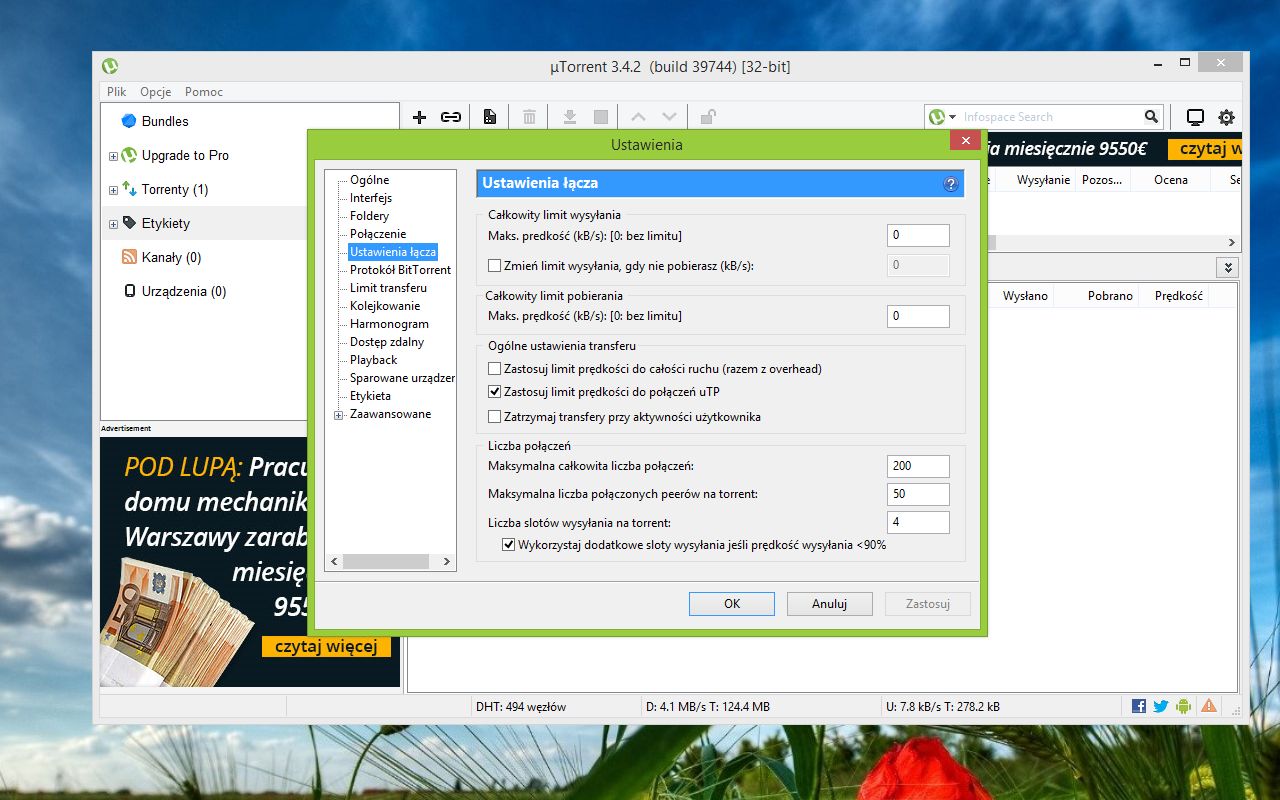Click the OK button
1280x800 pixels.
[x=732, y=604]
